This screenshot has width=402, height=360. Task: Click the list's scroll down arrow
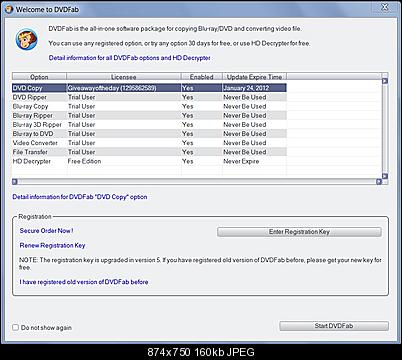(385, 176)
